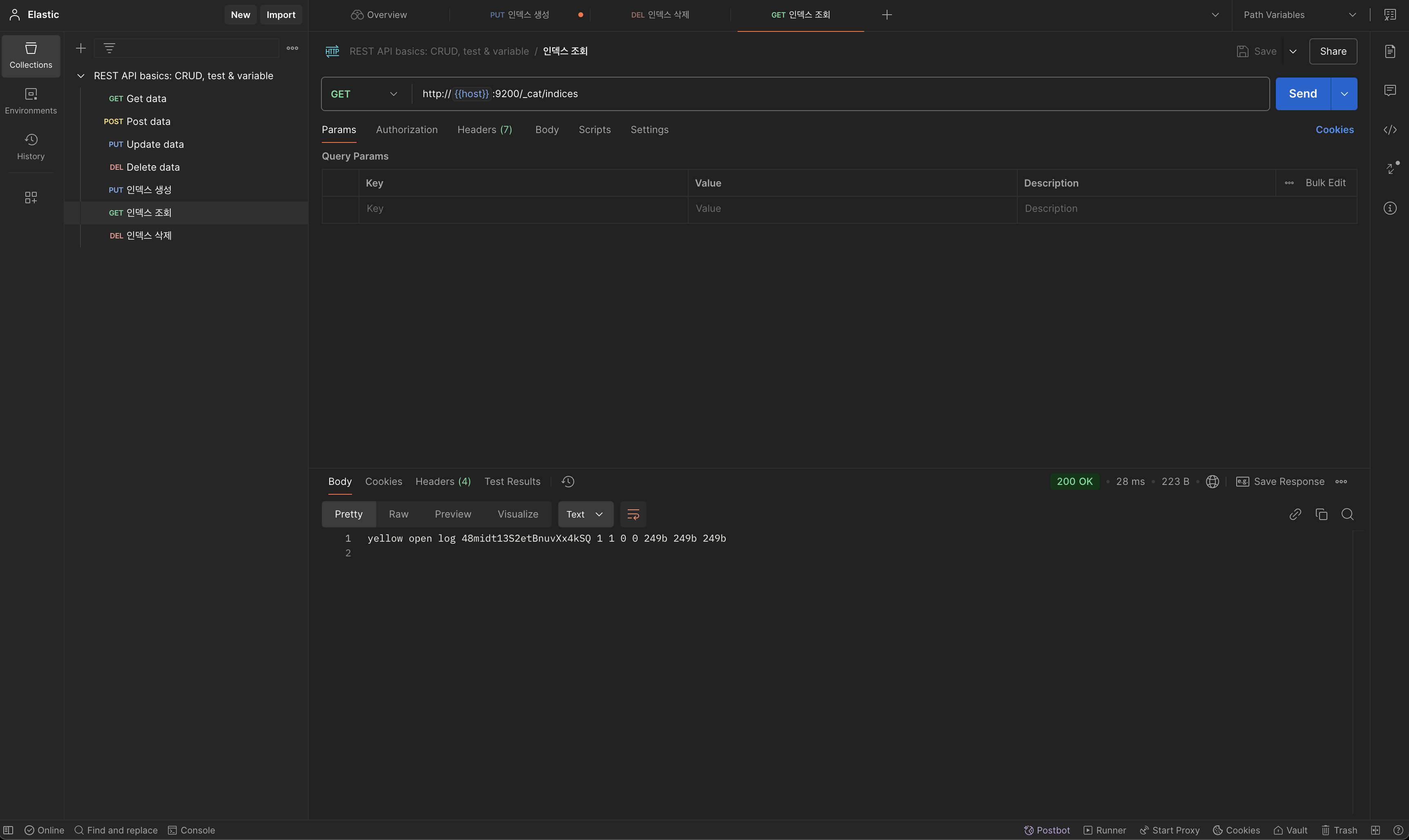The image size is (1409, 840).
Task: Search the response with magnifier icon
Action: [1347, 514]
